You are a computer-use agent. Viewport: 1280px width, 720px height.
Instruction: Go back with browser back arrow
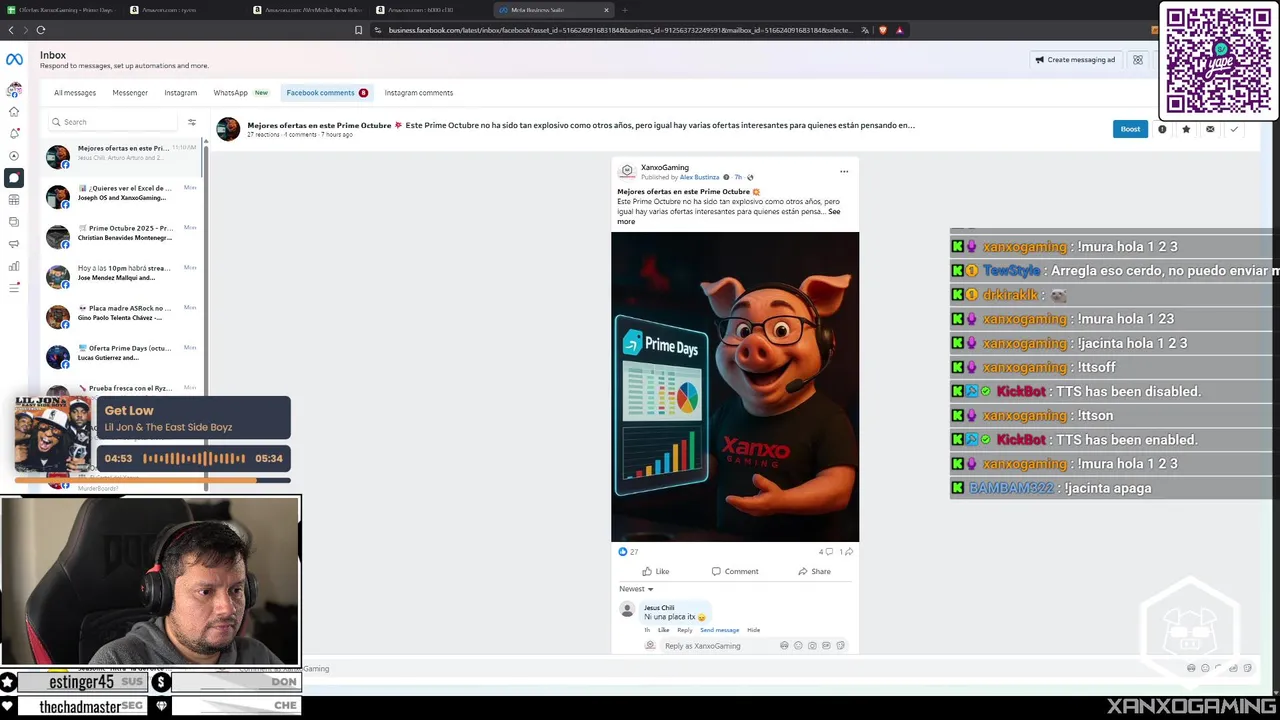[11, 30]
